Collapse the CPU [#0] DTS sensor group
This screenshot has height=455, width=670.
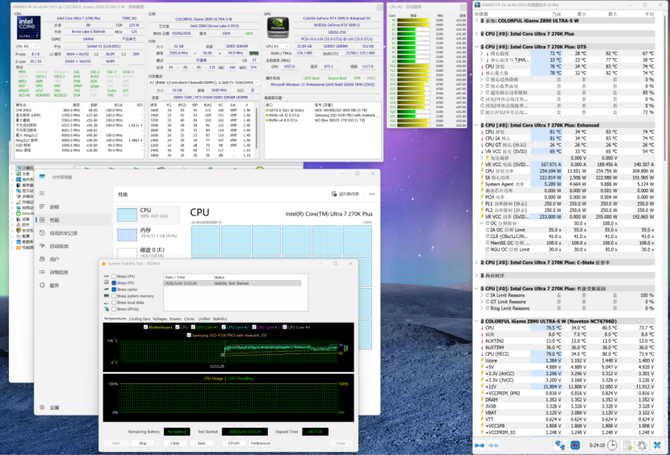pyautogui.click(x=478, y=47)
